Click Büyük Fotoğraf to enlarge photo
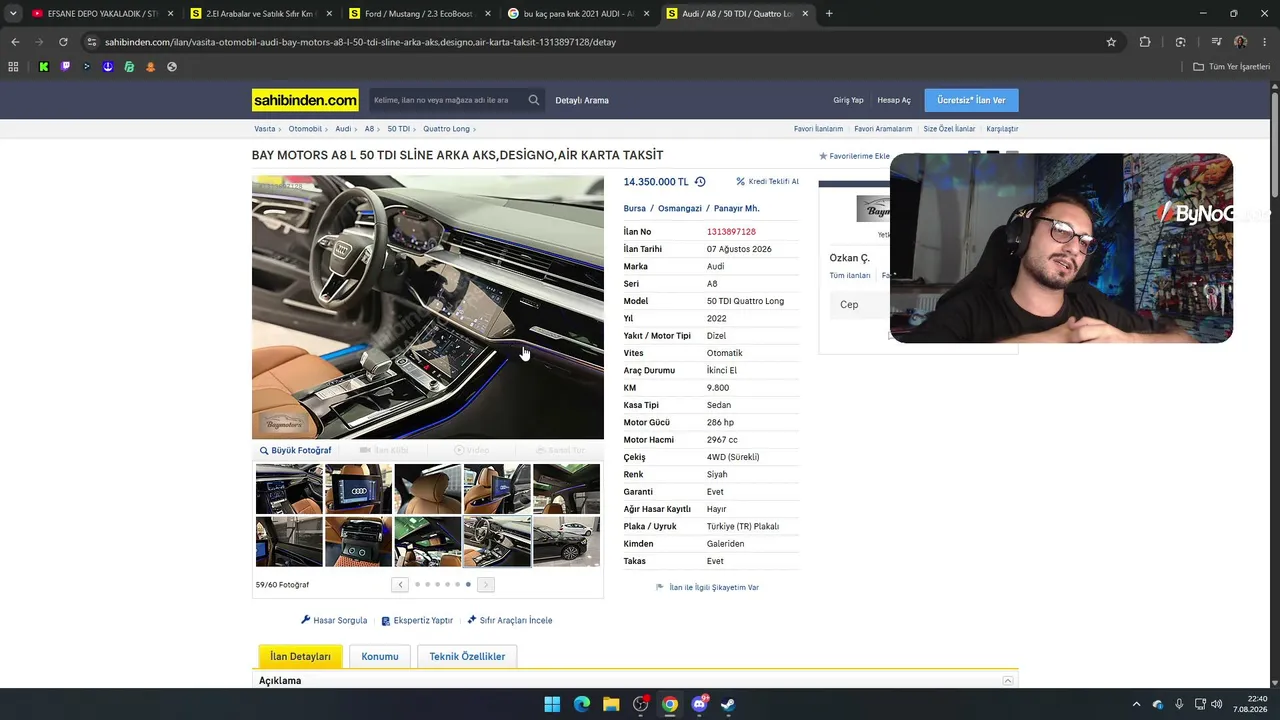1280x720 pixels. pos(295,450)
